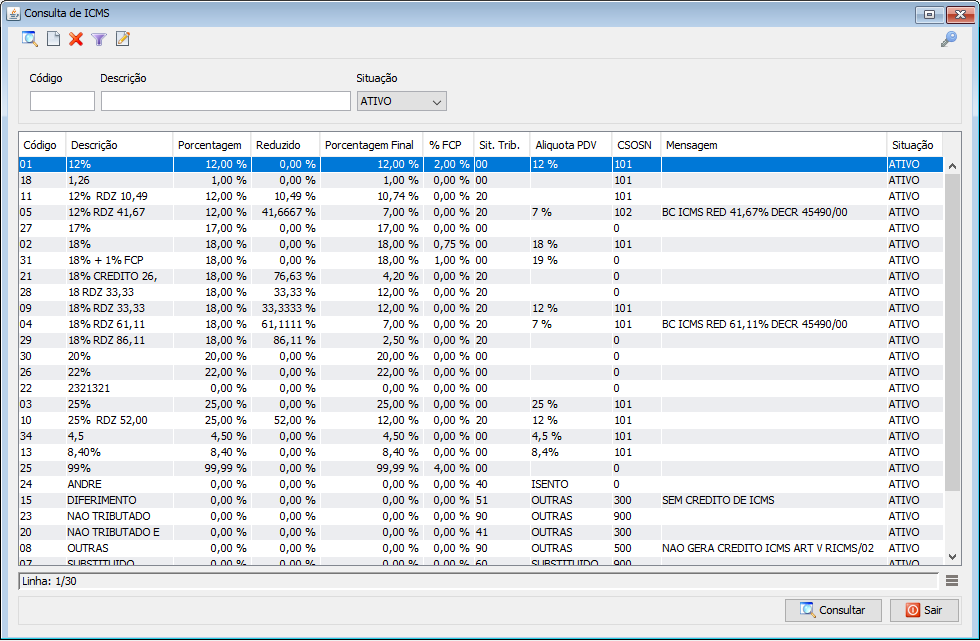Click the search magnifier toolbar icon
Viewport: 980px width, 641px height.
[29, 39]
